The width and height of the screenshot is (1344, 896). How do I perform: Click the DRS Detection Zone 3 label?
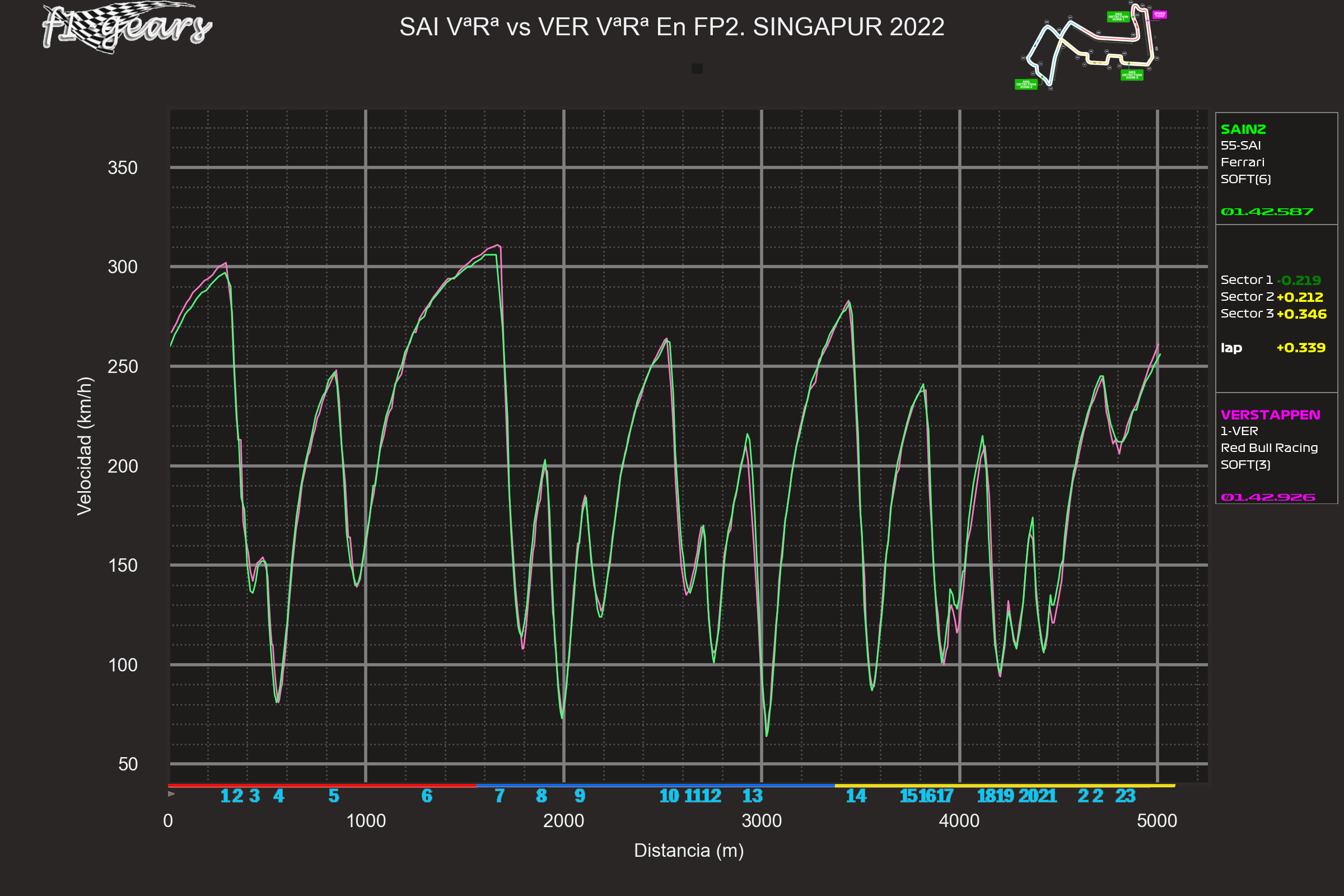click(x=1131, y=75)
